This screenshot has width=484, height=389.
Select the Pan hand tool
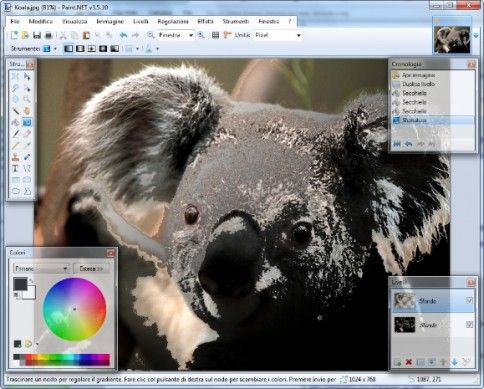[27, 111]
